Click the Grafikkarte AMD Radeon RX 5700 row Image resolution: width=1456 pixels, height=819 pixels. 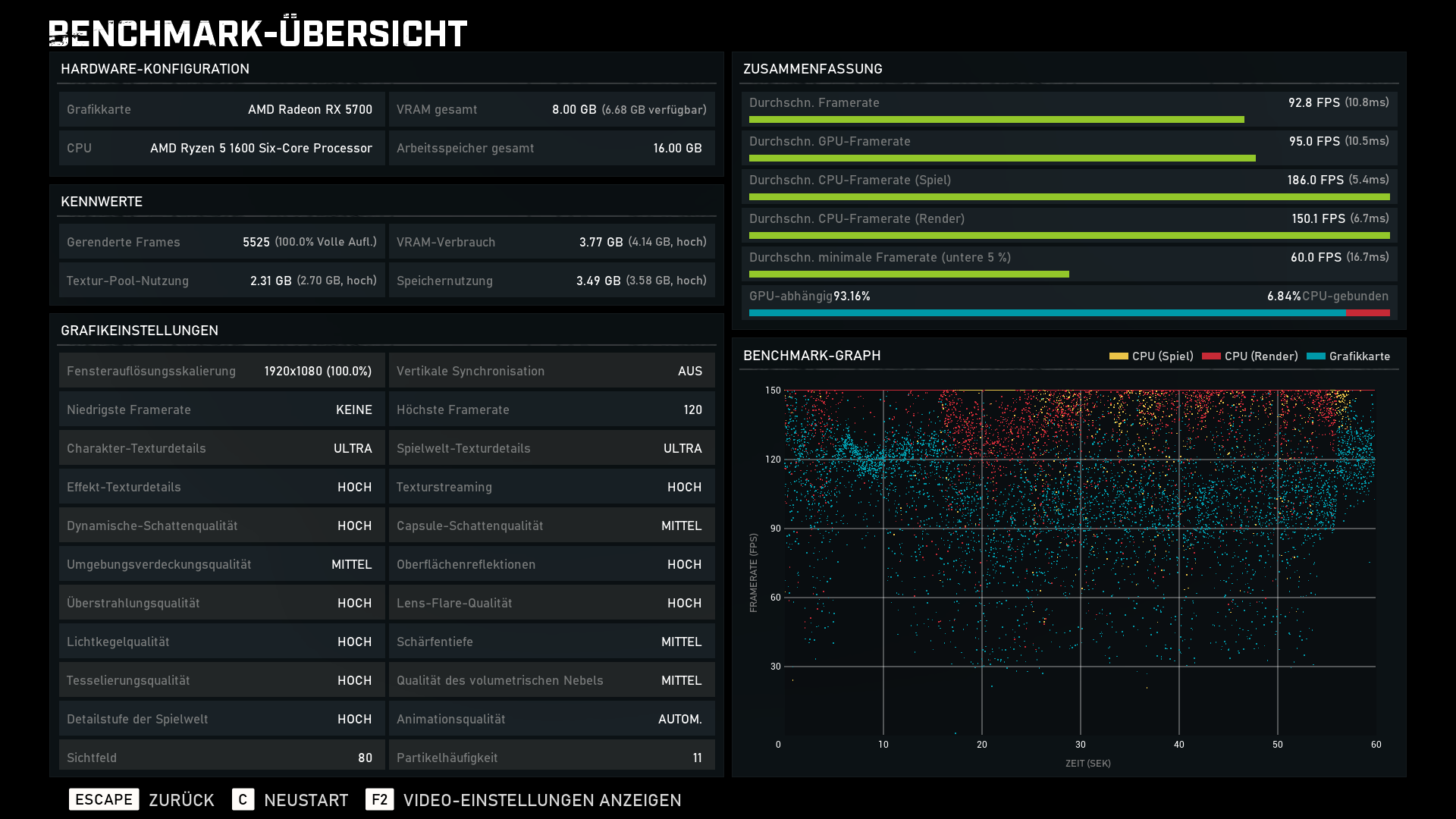(x=221, y=109)
